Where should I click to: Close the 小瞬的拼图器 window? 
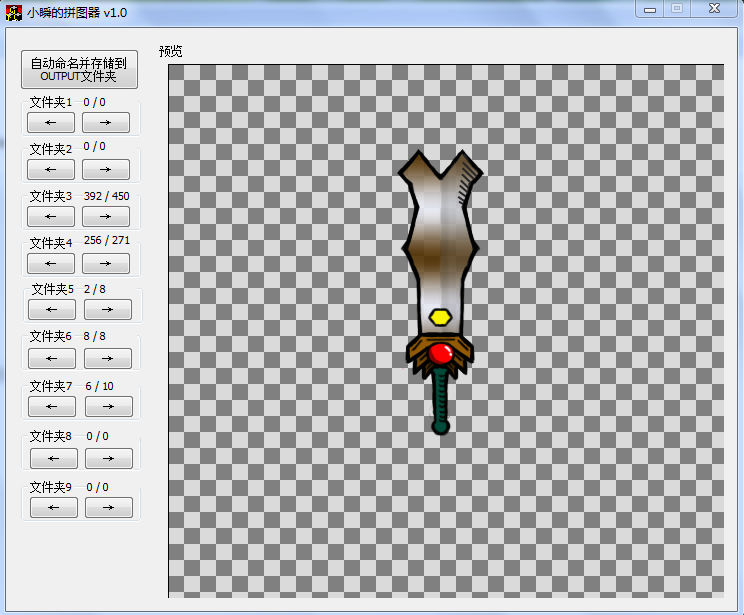pos(715,9)
